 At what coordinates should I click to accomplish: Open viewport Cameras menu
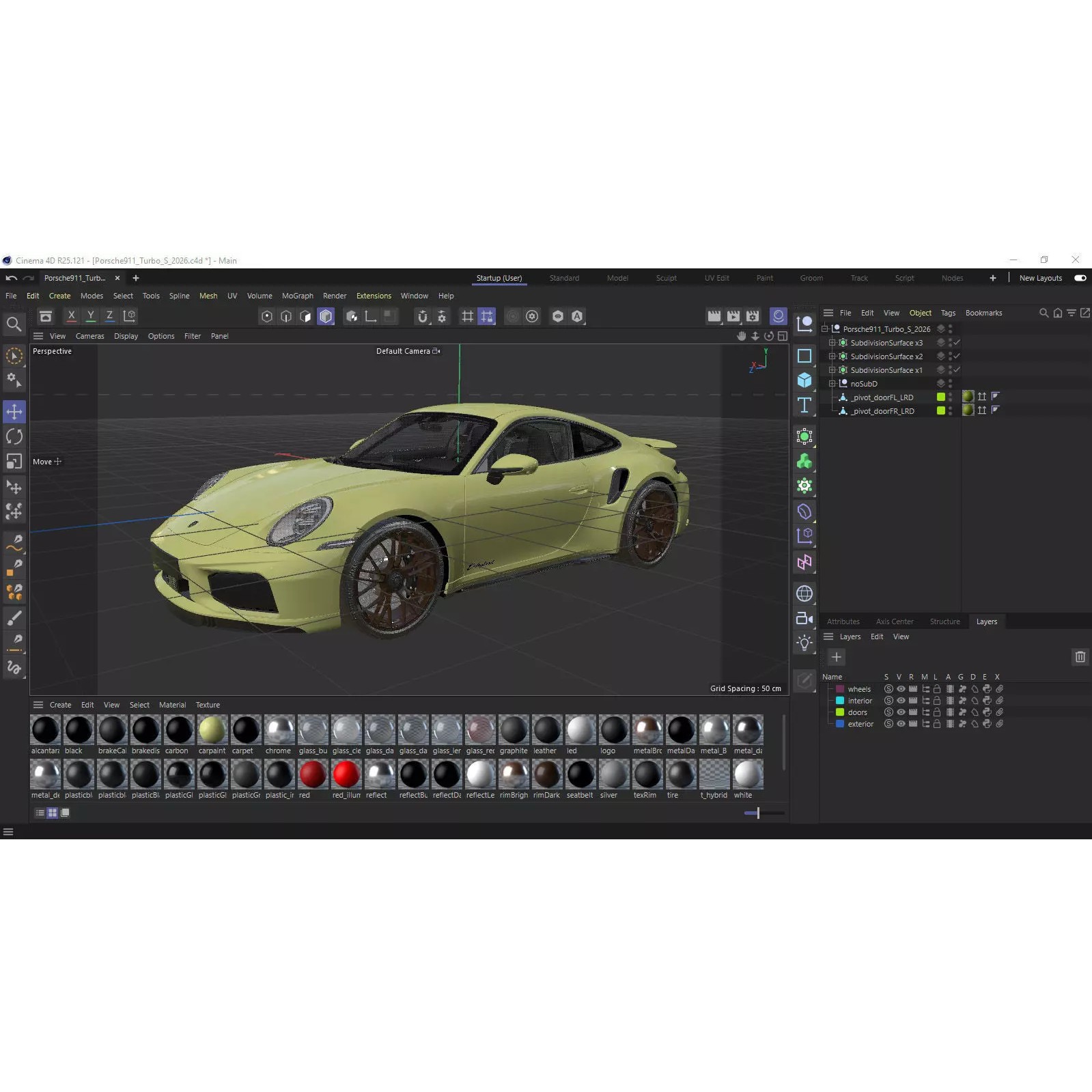click(90, 336)
